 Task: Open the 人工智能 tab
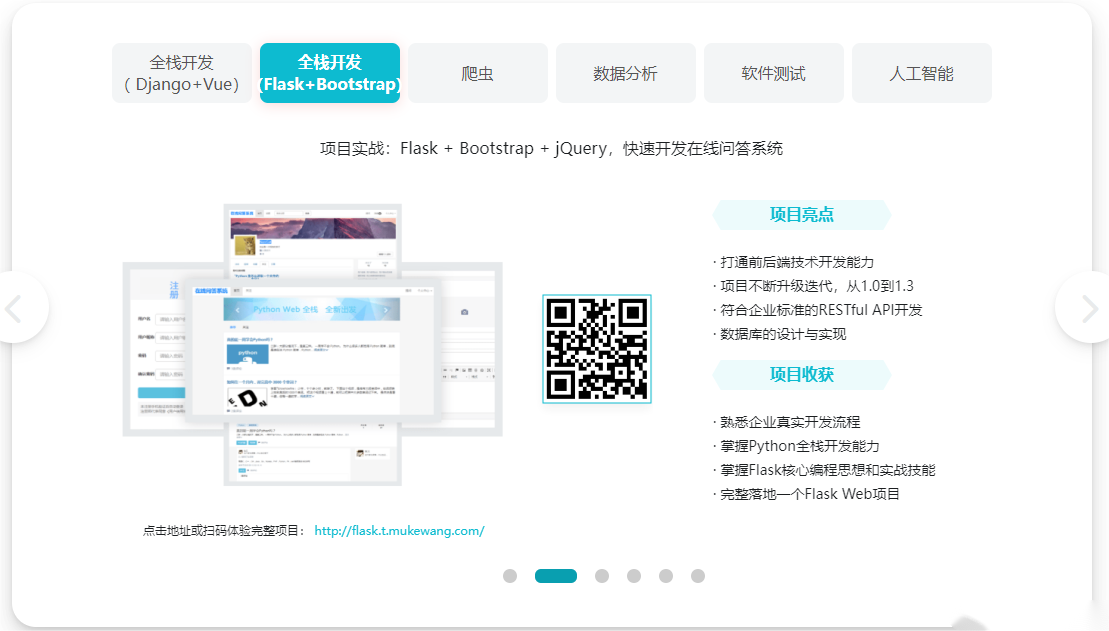(922, 73)
